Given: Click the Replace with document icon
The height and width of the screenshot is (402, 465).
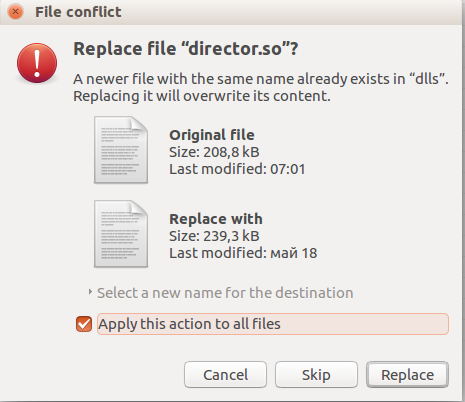Looking at the screenshot, I should (x=121, y=234).
